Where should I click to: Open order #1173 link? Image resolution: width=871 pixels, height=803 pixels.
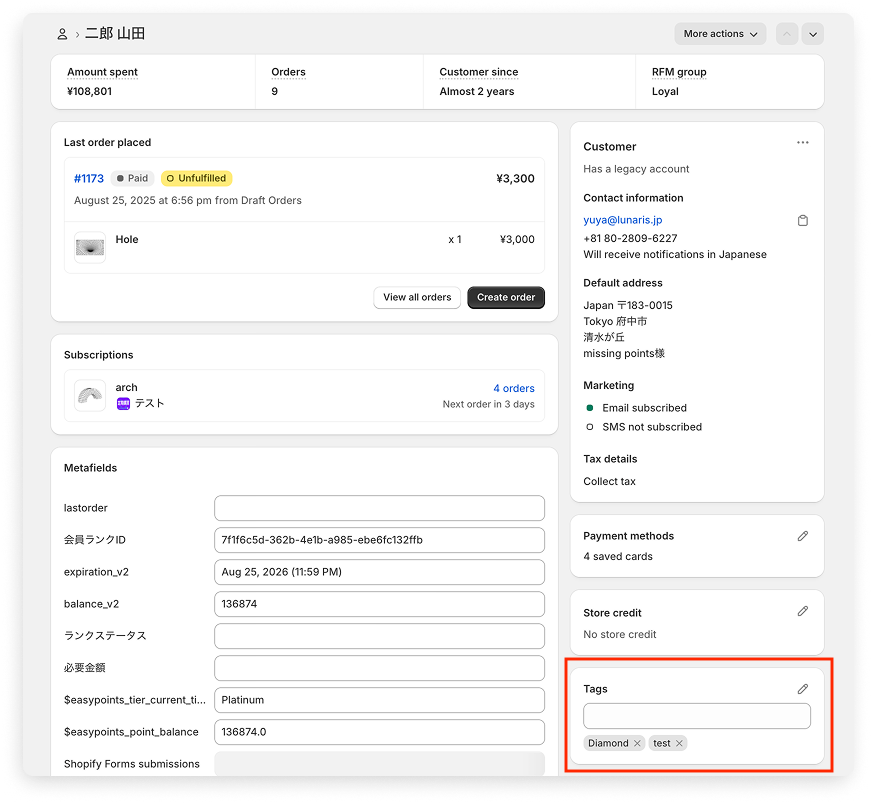point(89,179)
